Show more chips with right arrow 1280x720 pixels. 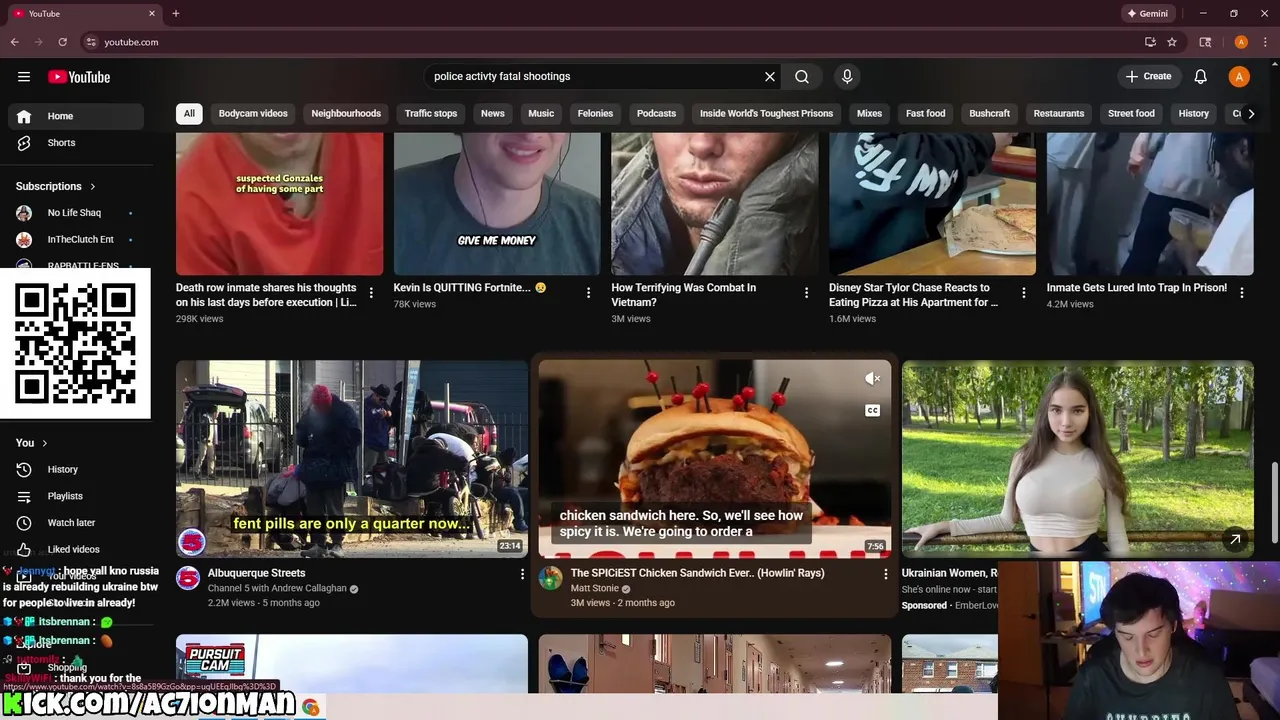point(1251,114)
